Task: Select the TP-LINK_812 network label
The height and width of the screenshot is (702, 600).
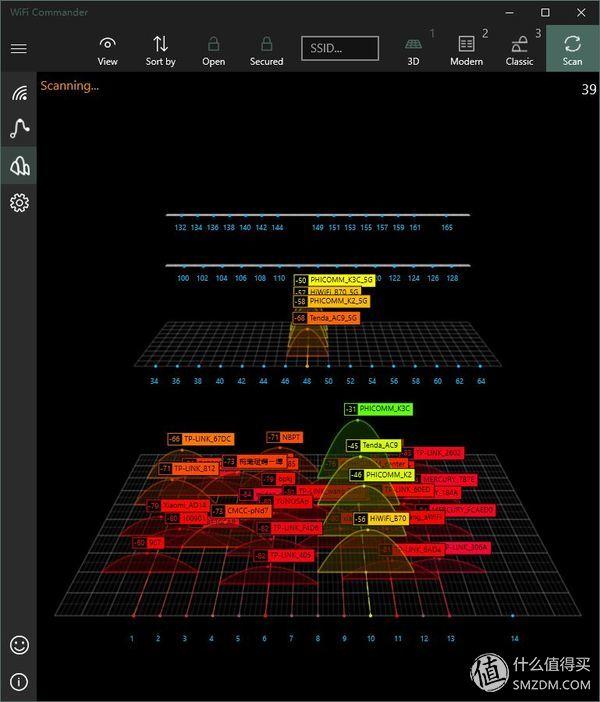Action: [189, 469]
